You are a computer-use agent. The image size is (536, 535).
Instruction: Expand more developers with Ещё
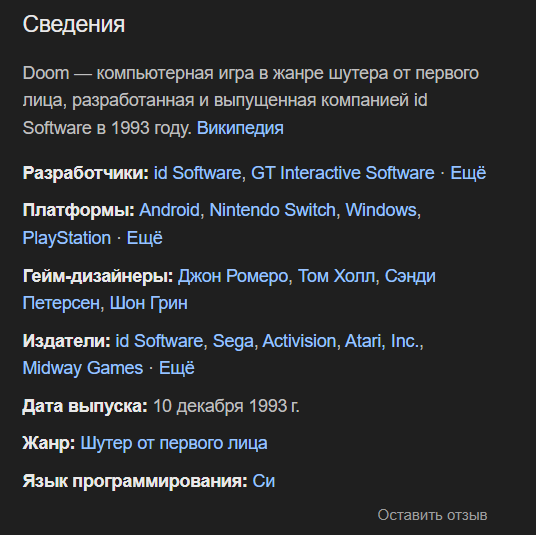(x=468, y=173)
